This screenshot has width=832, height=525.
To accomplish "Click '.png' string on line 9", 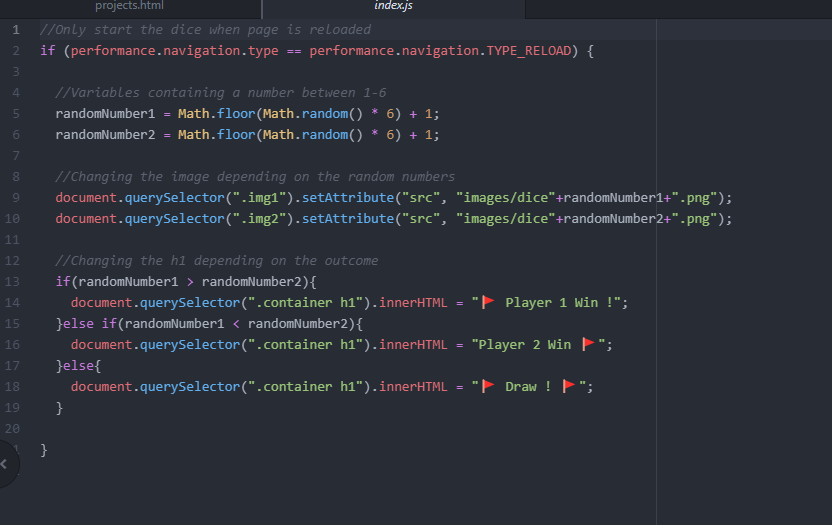I will [694, 198].
